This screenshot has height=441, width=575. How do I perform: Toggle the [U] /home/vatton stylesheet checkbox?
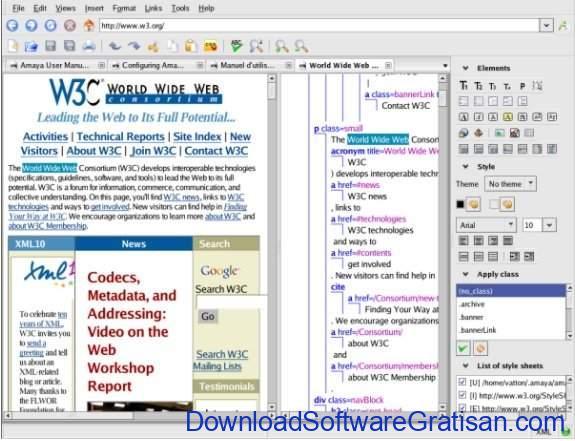462,382
